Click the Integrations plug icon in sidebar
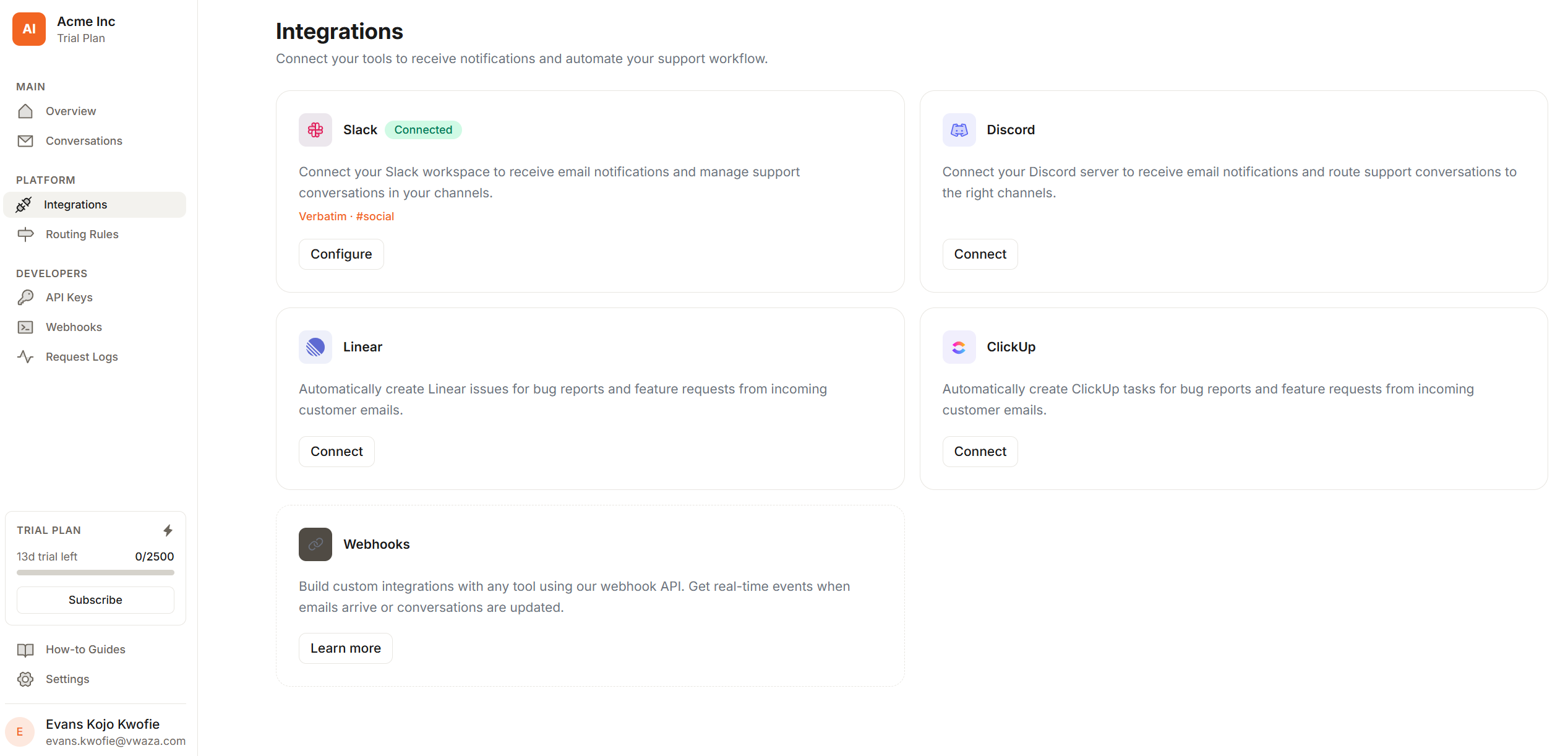1568x756 pixels. (25, 204)
